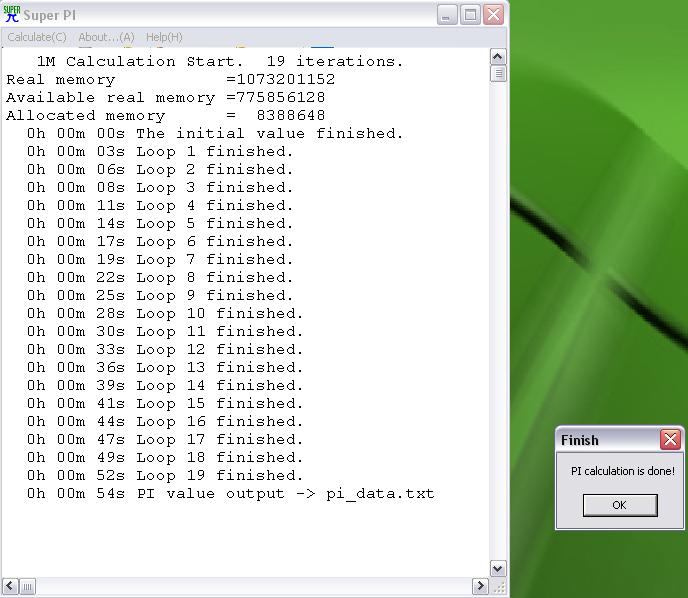Click the vertical scrollbar up arrow
This screenshot has height=598, width=688.
click(498, 57)
